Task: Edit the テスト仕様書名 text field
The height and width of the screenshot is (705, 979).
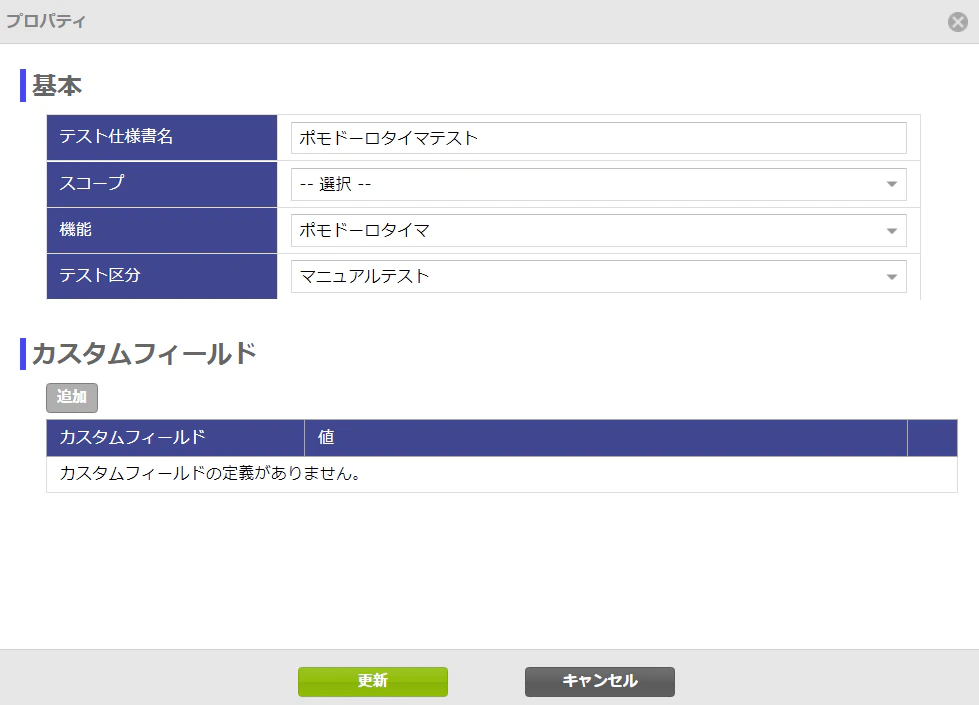Action: click(598, 138)
